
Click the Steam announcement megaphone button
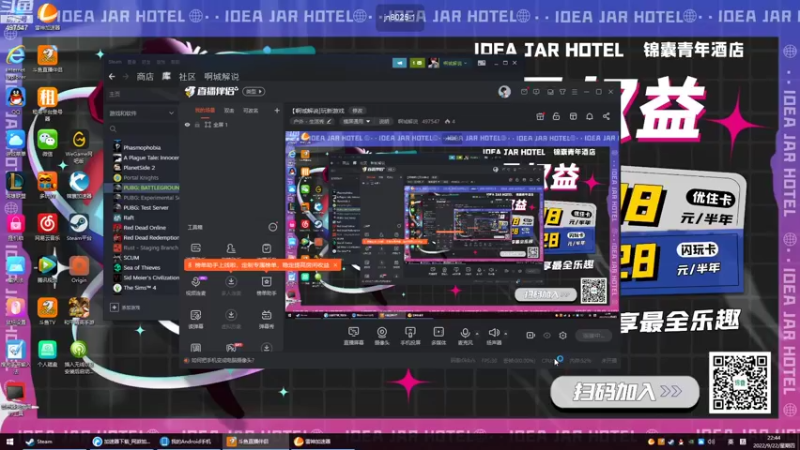[x=399, y=63]
